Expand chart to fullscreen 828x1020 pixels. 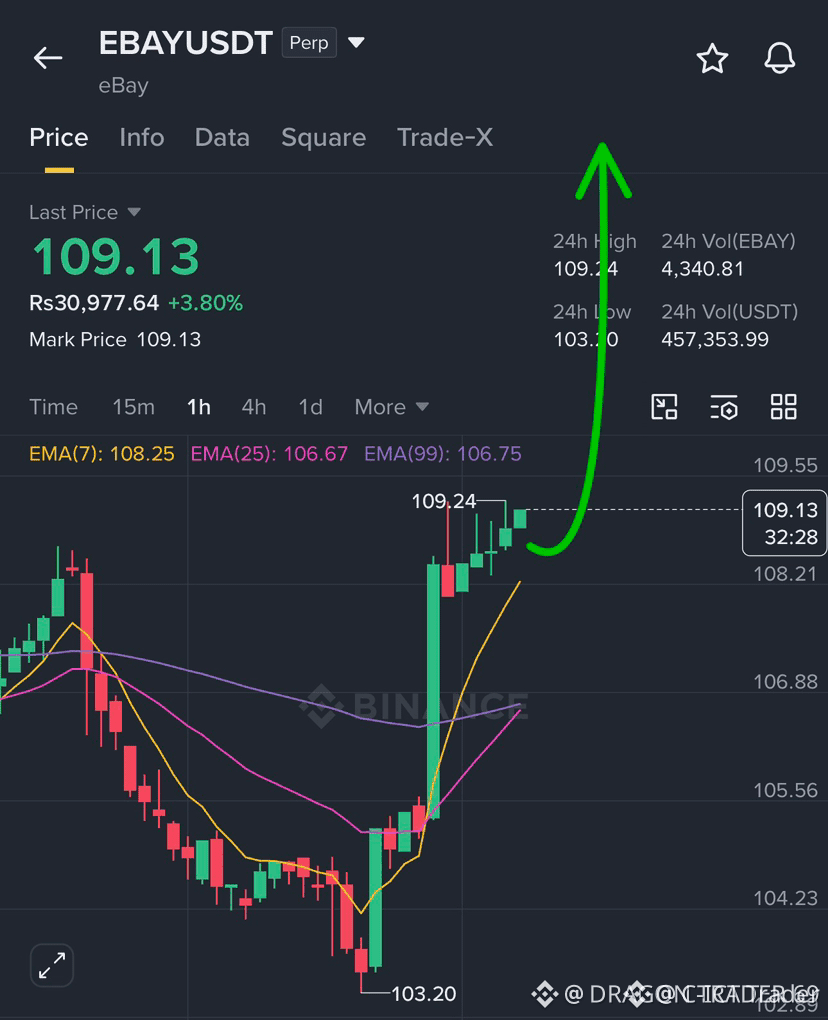[x=52, y=965]
